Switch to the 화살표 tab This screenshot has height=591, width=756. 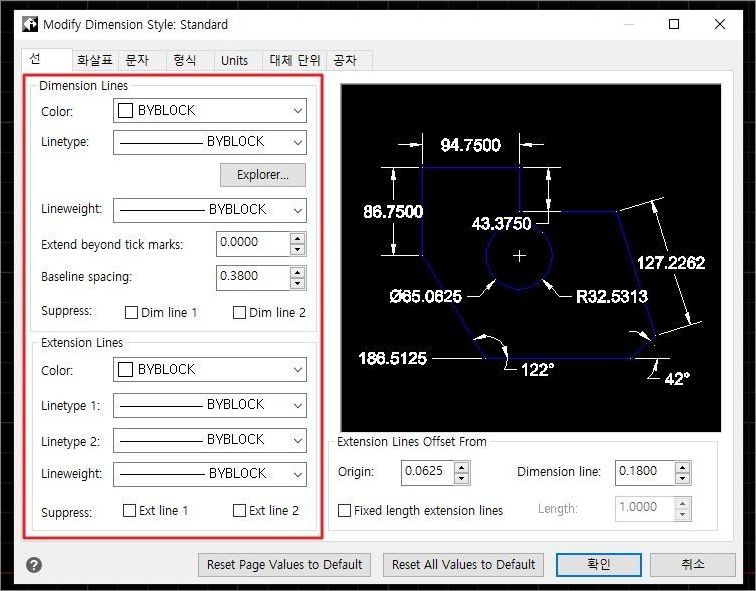[x=94, y=60]
